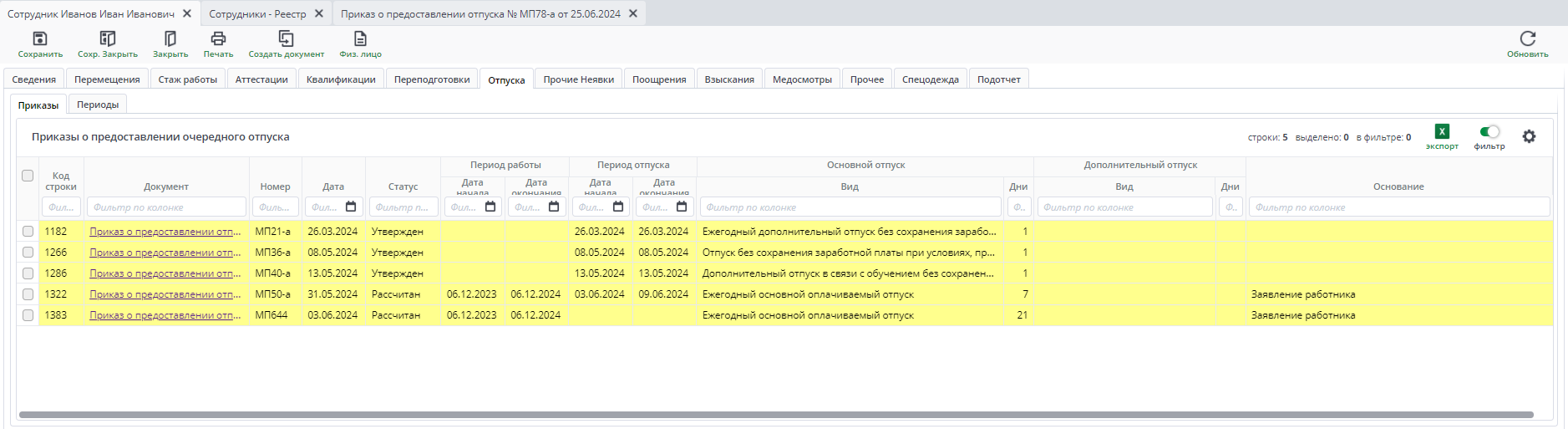This screenshot has height=429, width=1568.
Task: Click the Основание column filter field
Action: coord(1398,207)
